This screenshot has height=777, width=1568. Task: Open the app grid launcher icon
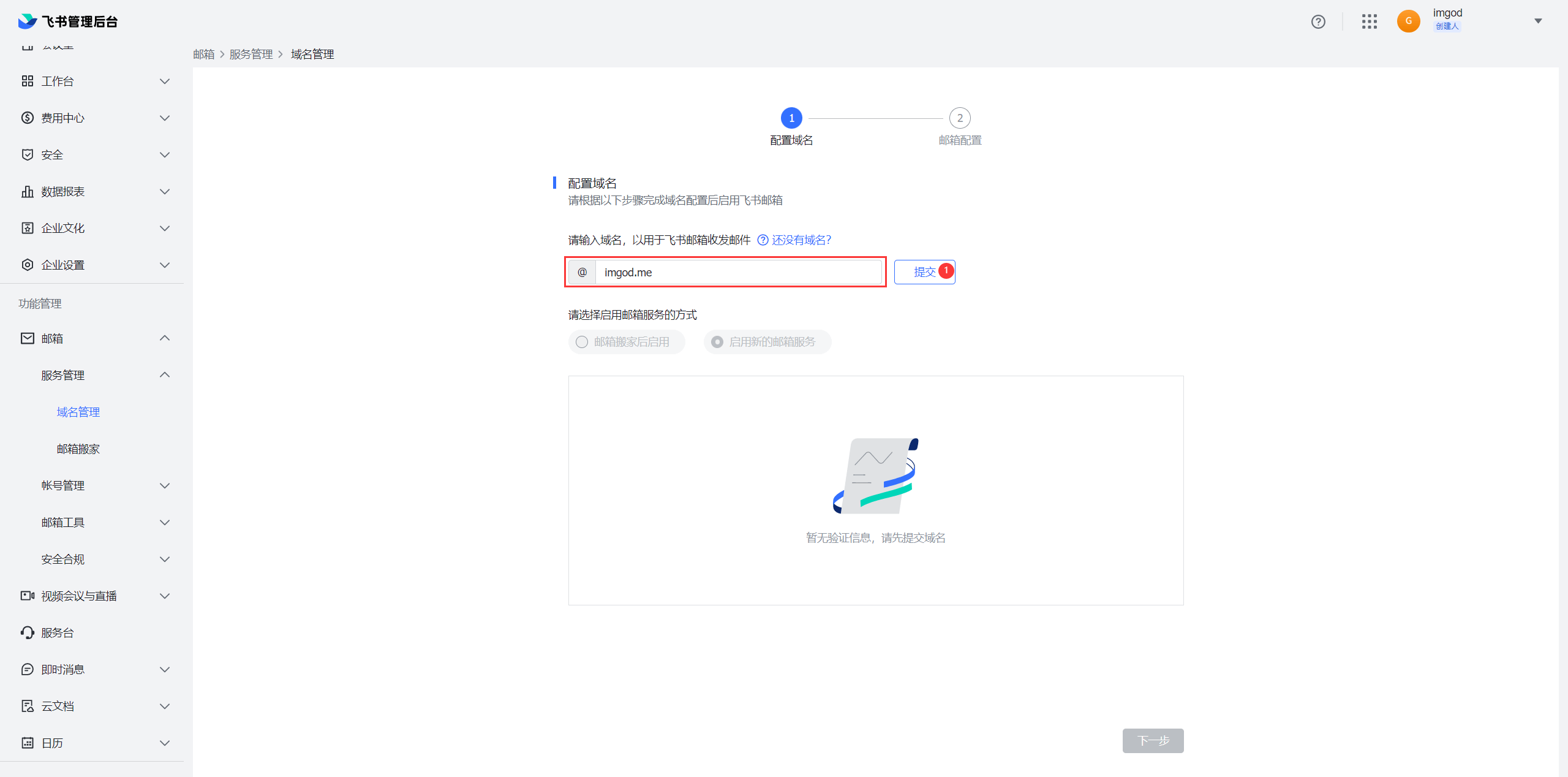click(x=1369, y=22)
